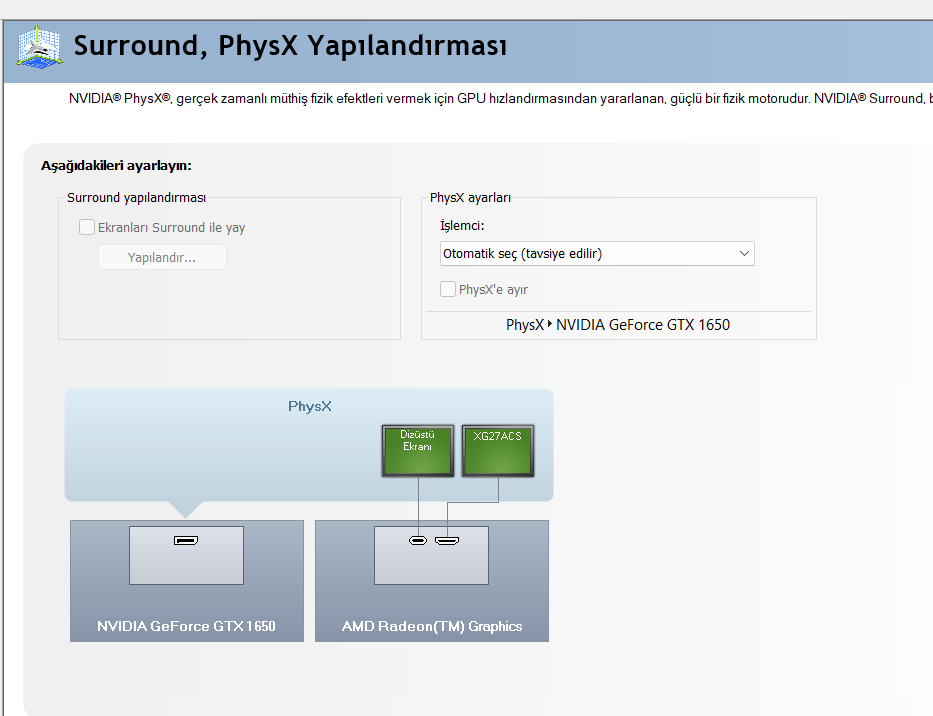Click the 'Yapılandır...' button
Viewport: 933px width, 716px height.
point(162,258)
